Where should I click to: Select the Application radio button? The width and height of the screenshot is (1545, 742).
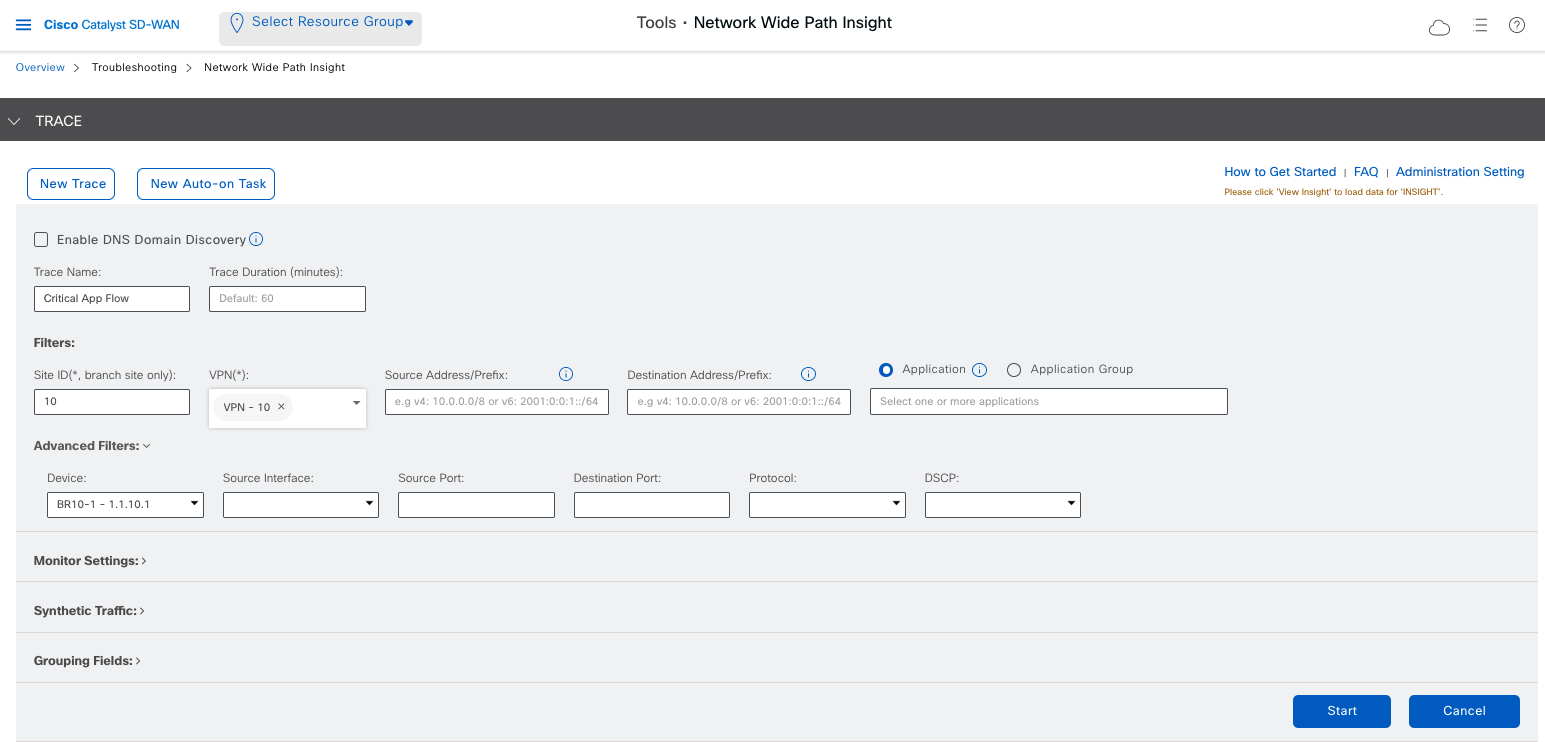886,370
